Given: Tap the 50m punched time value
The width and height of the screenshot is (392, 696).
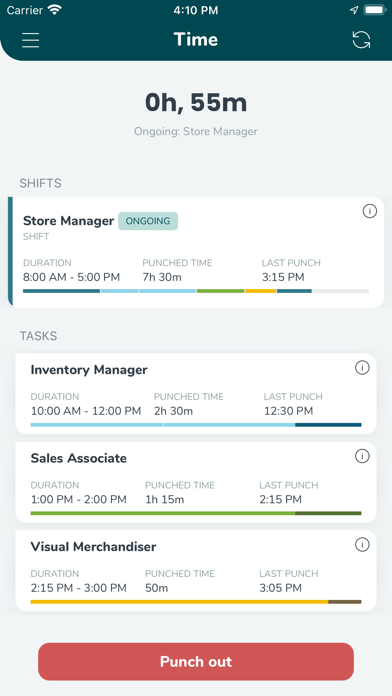Looking at the screenshot, I should 157,588.
